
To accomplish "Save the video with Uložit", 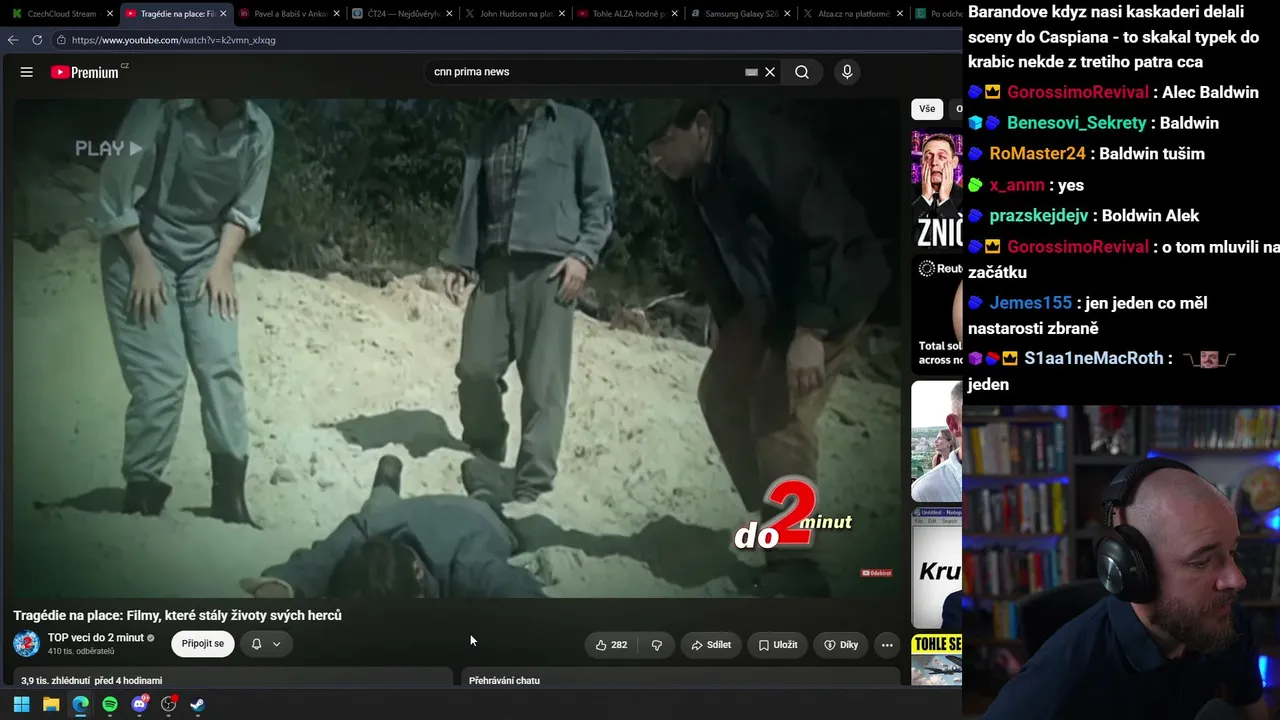I will [778, 645].
